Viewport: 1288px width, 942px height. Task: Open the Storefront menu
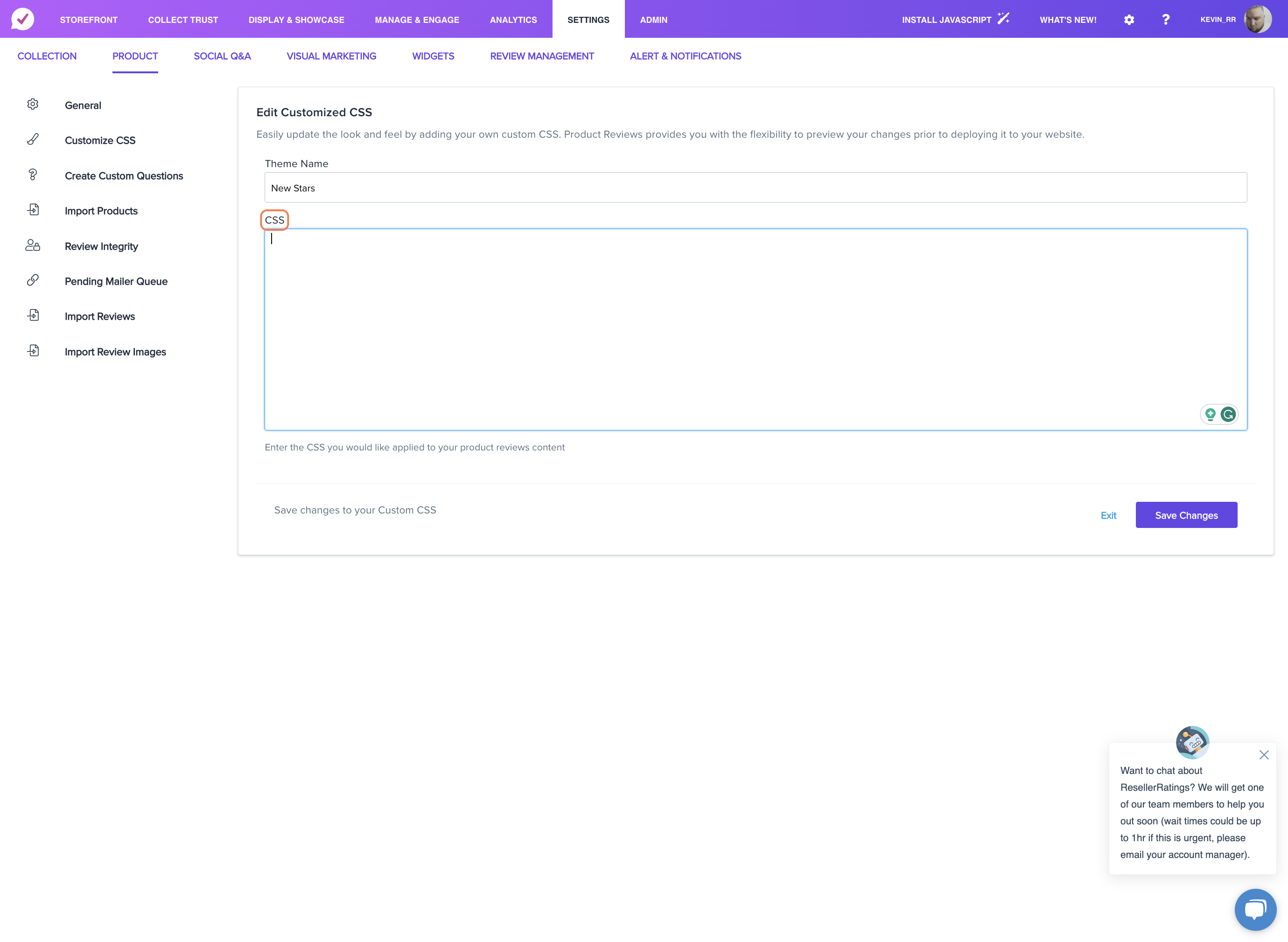click(x=89, y=20)
